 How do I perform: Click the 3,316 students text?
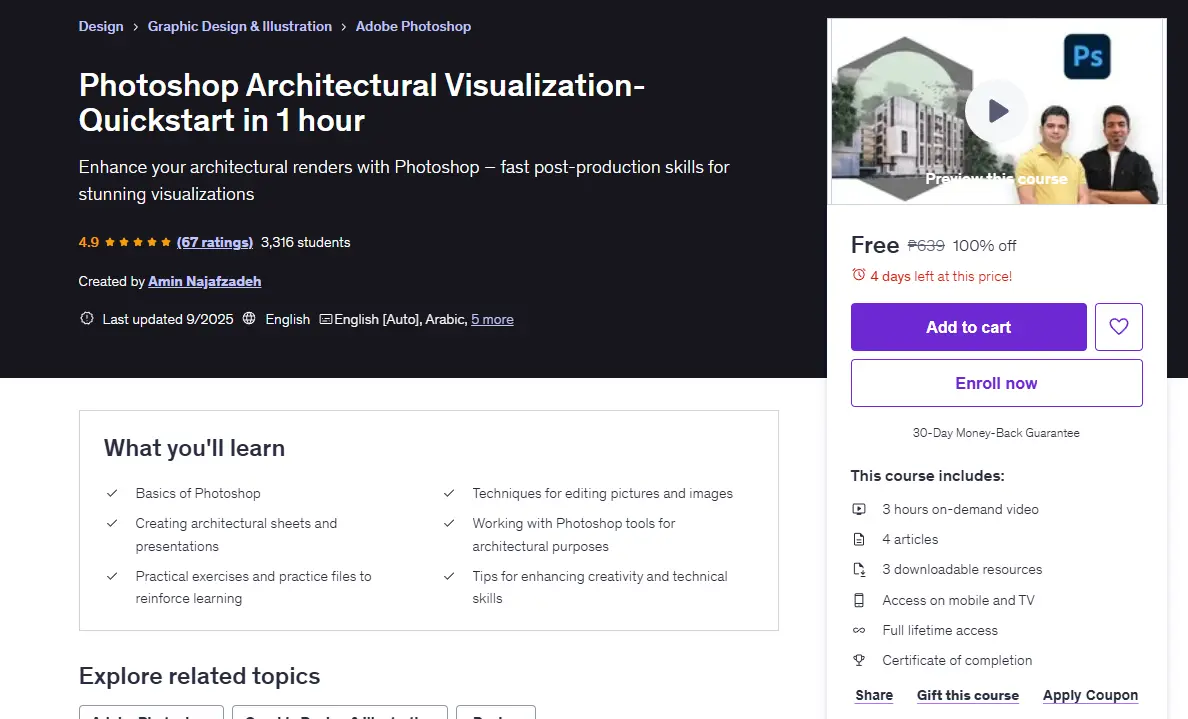(x=305, y=242)
